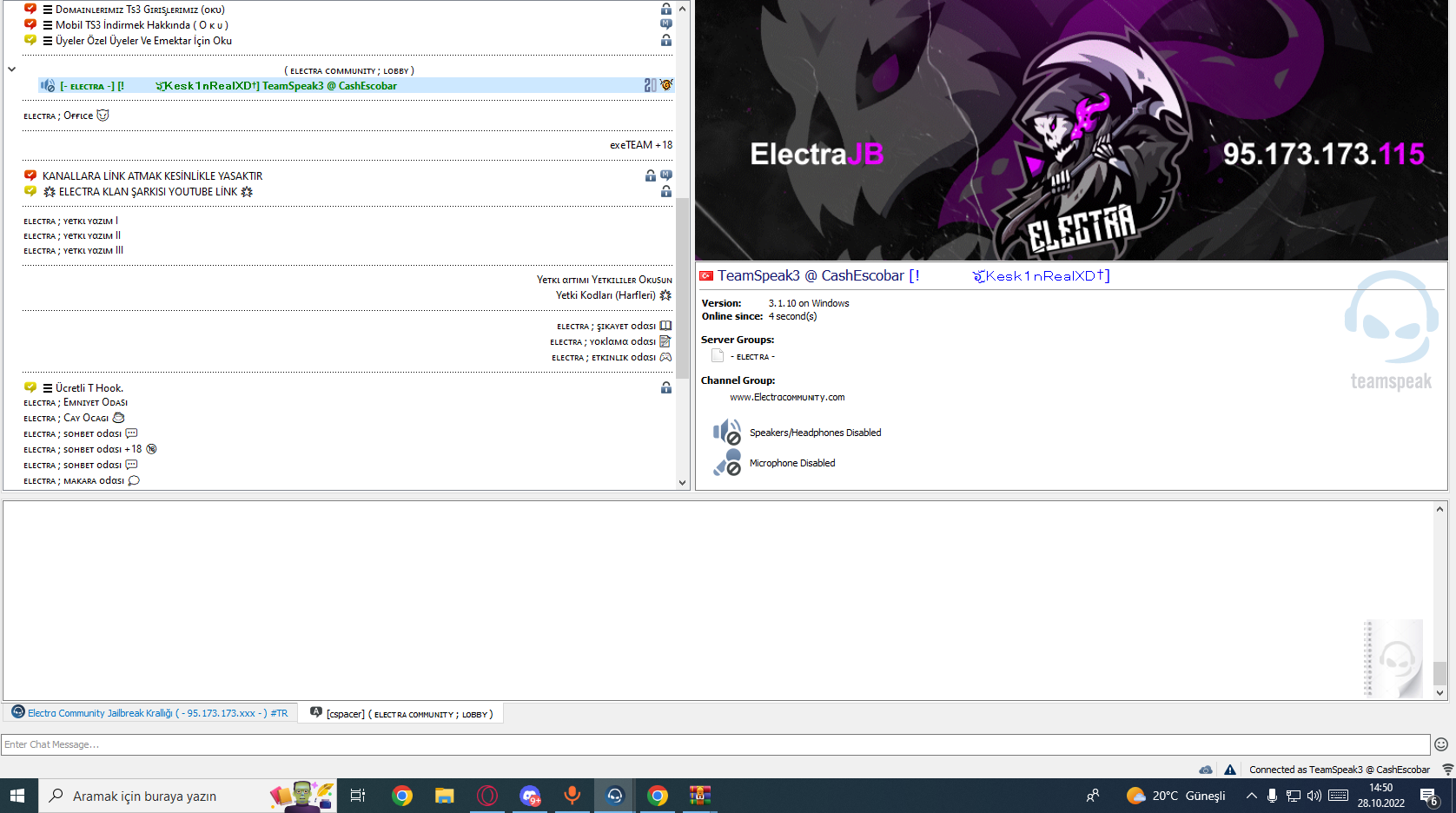Click the 'Connected as TeamSpeak3 @ CashEscobar' status text
The width and height of the screenshot is (1456, 813).
[x=1339, y=770]
